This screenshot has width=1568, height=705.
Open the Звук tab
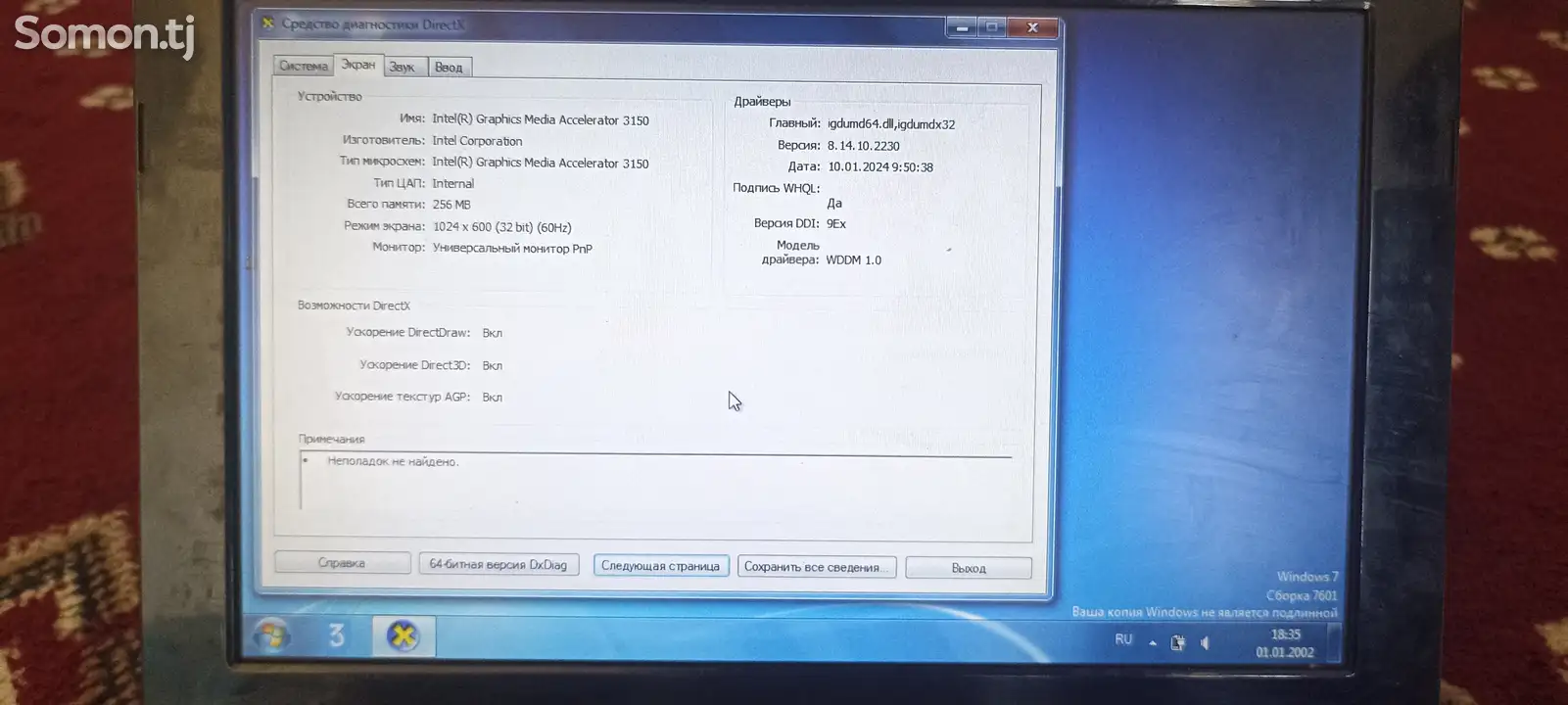point(403,68)
